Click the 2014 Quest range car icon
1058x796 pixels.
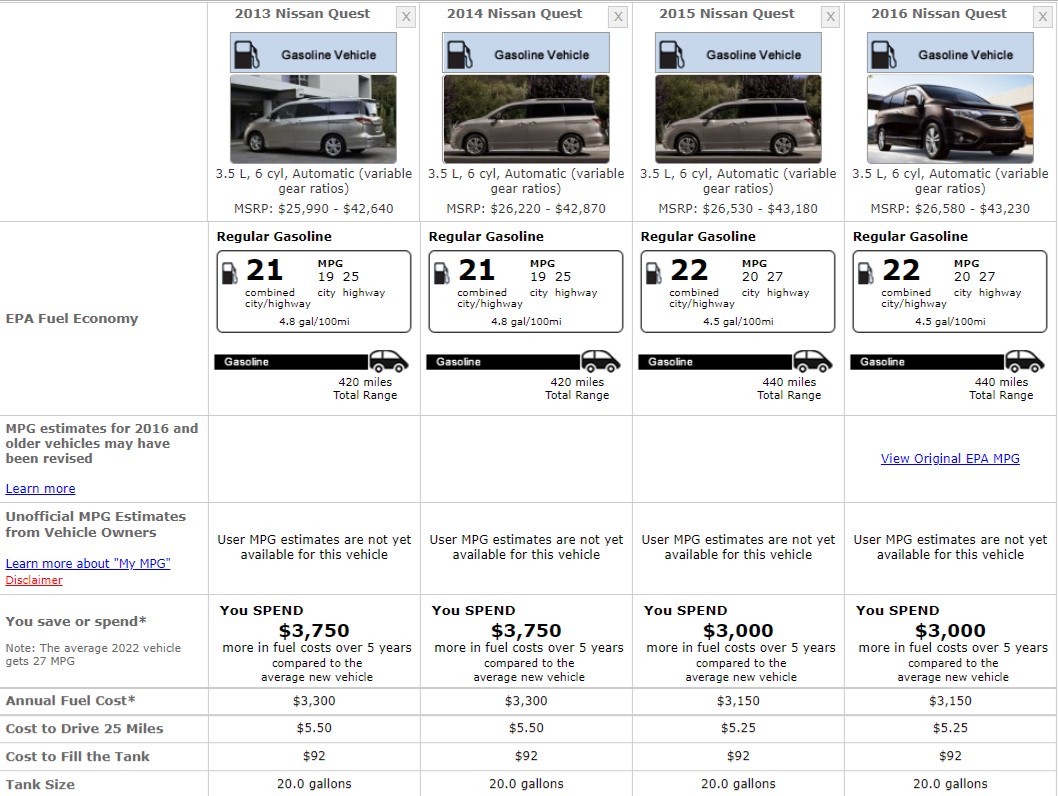[x=601, y=362]
